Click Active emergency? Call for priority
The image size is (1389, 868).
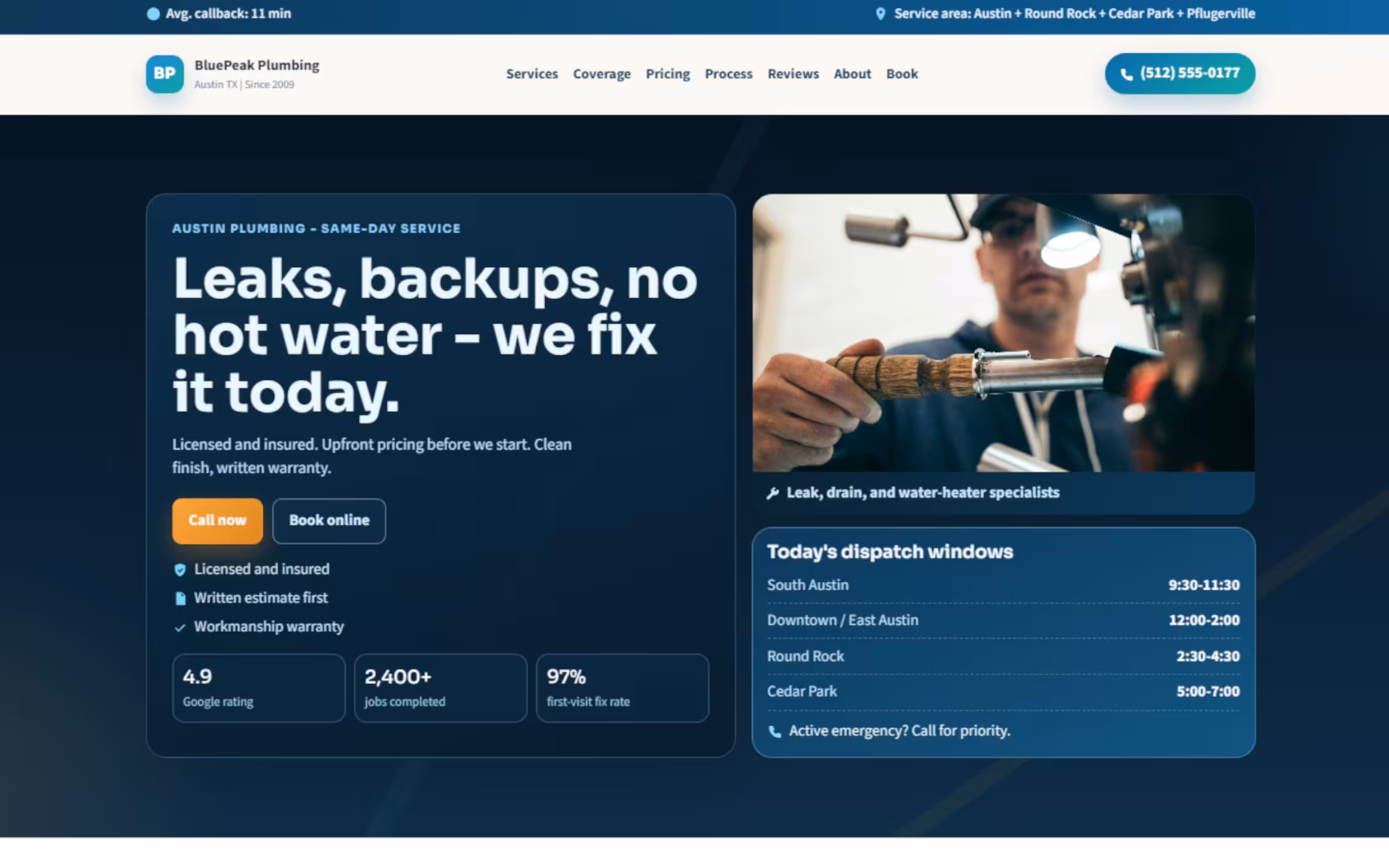point(899,731)
